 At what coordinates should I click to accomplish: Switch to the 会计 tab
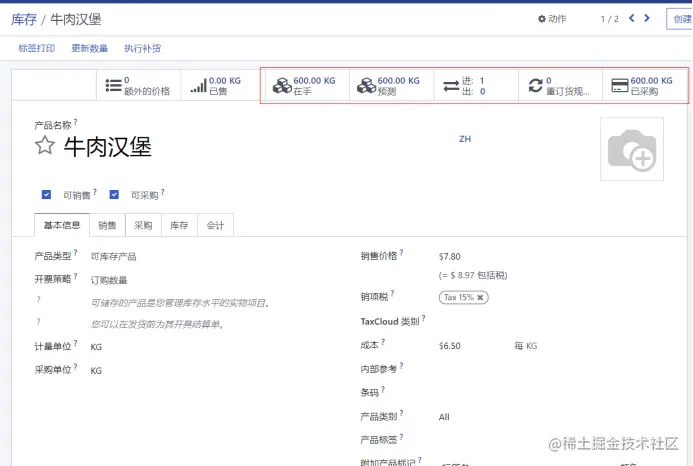[215, 225]
